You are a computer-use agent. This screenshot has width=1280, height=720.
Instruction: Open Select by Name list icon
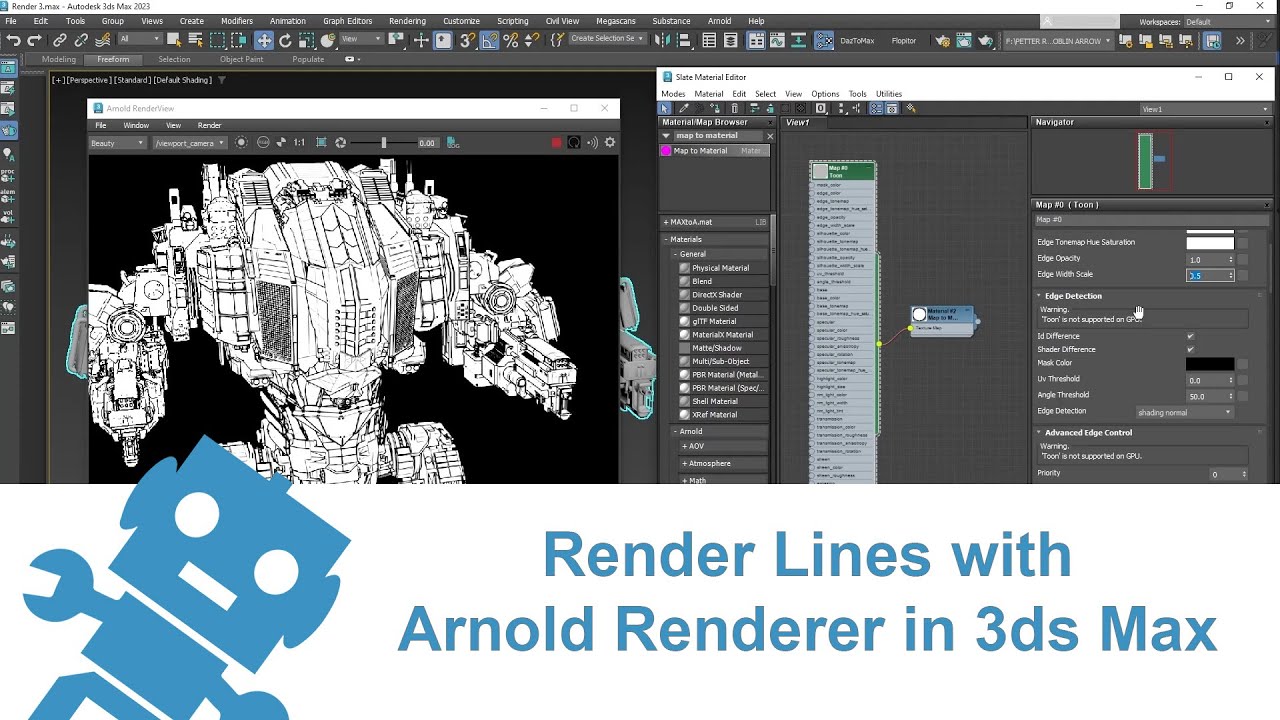click(195, 40)
